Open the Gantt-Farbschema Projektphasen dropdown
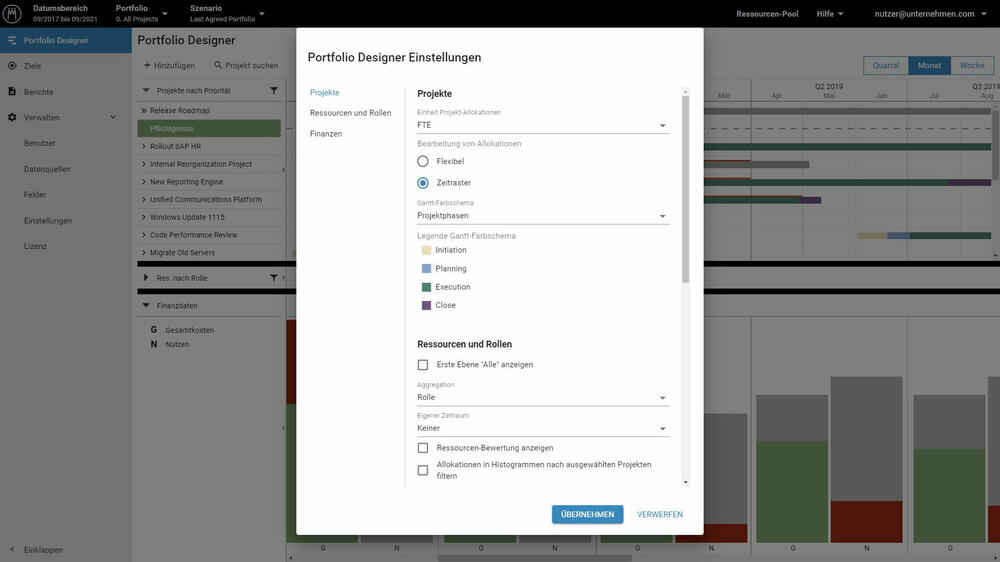 pos(542,216)
